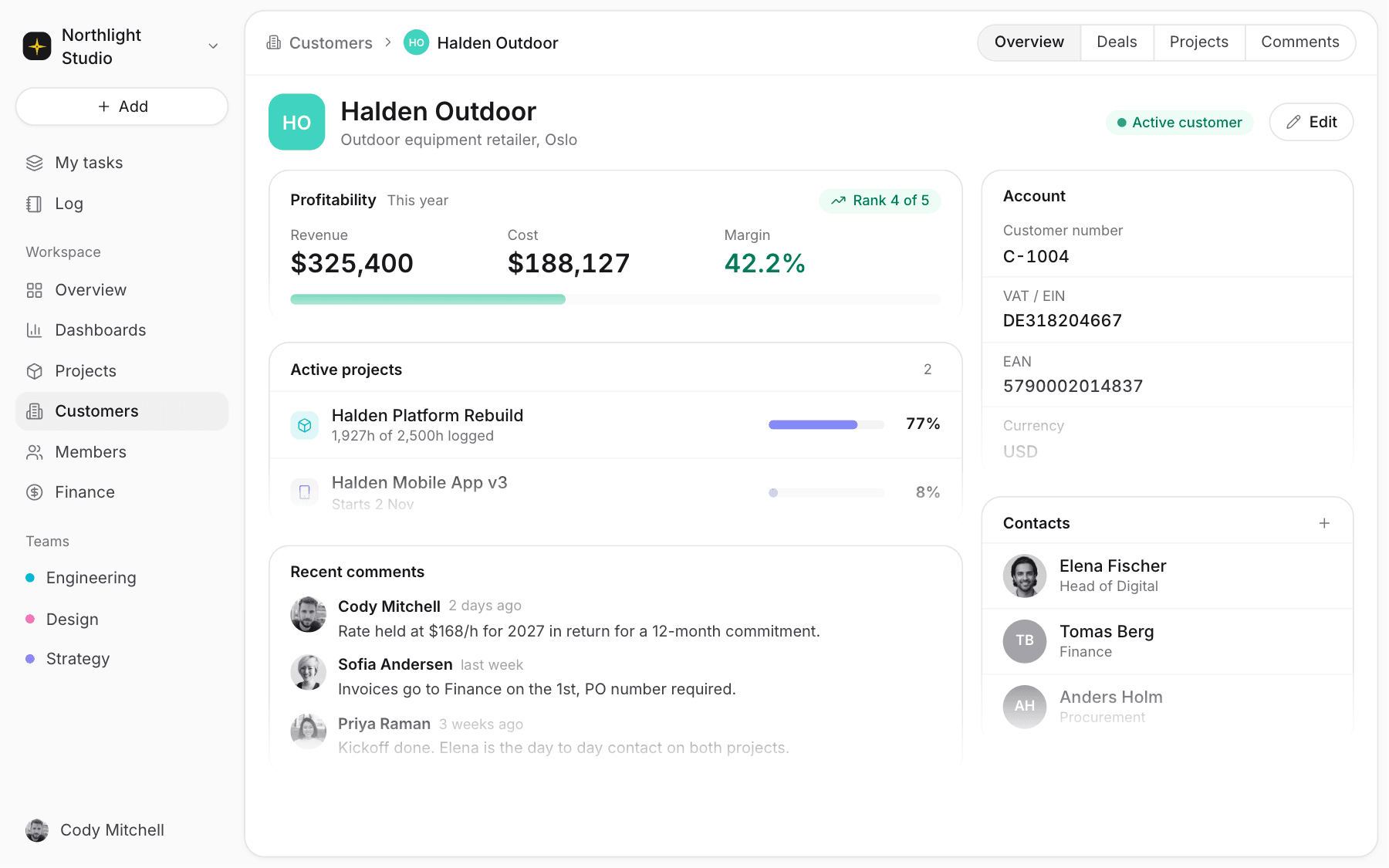
Task: Click the Projects cube icon in sidebar
Action: tap(35, 371)
